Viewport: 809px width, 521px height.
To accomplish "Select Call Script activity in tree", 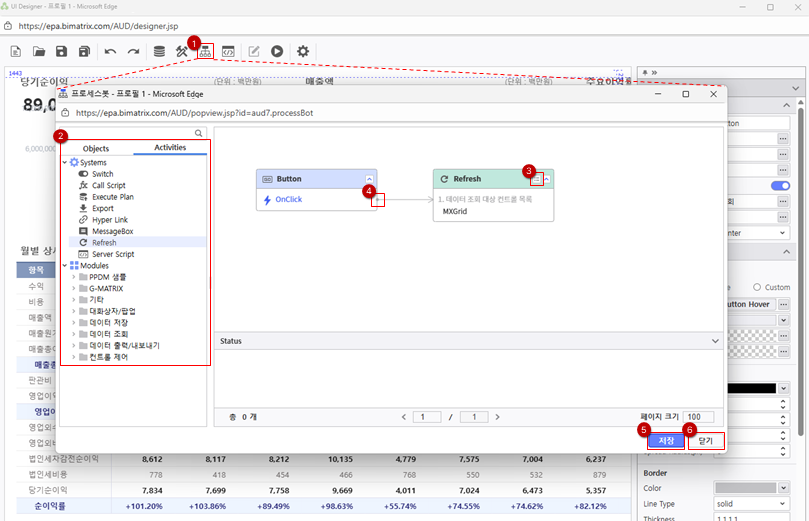I will coord(108,185).
